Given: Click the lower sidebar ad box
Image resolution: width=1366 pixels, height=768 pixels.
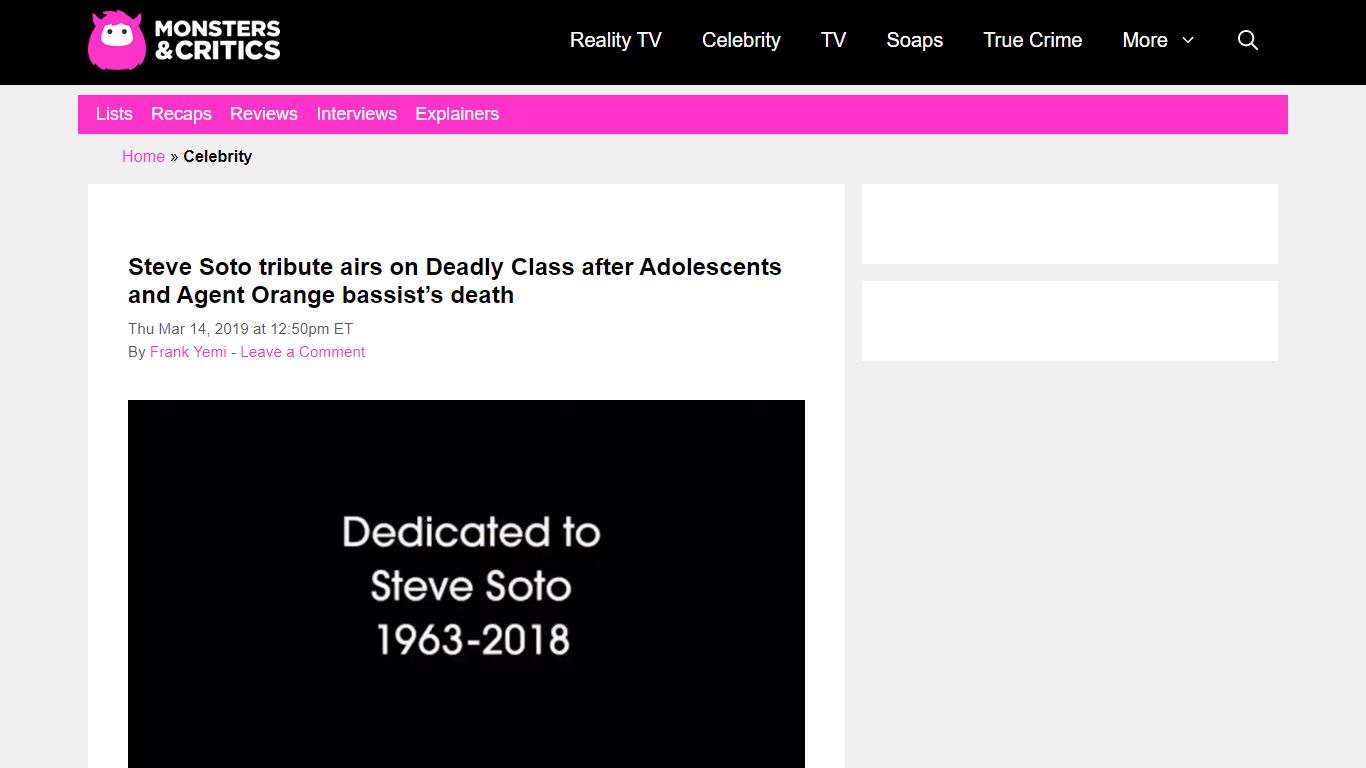Looking at the screenshot, I should [1070, 321].
